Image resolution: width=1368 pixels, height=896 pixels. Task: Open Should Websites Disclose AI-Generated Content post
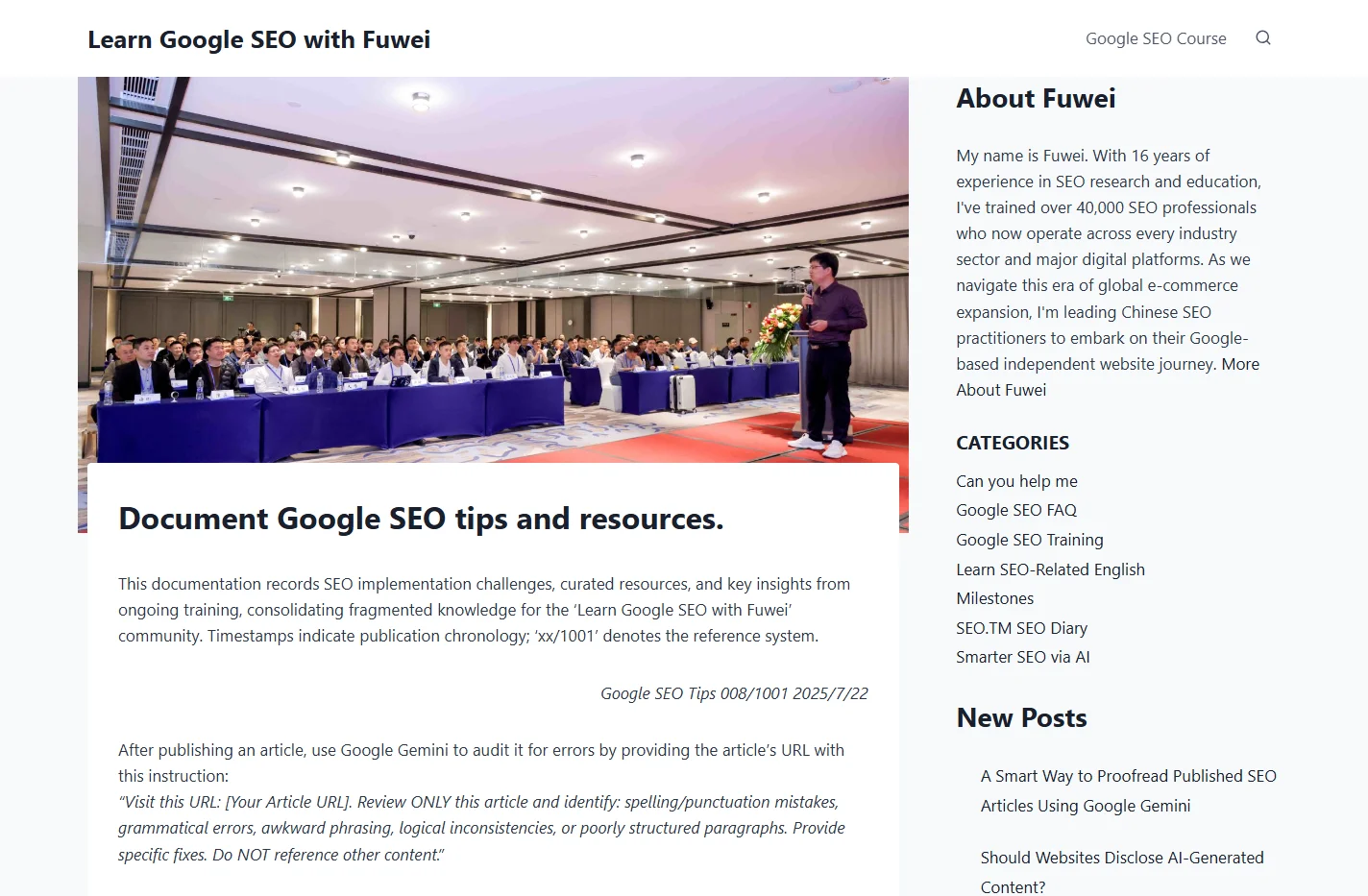[x=1122, y=871]
